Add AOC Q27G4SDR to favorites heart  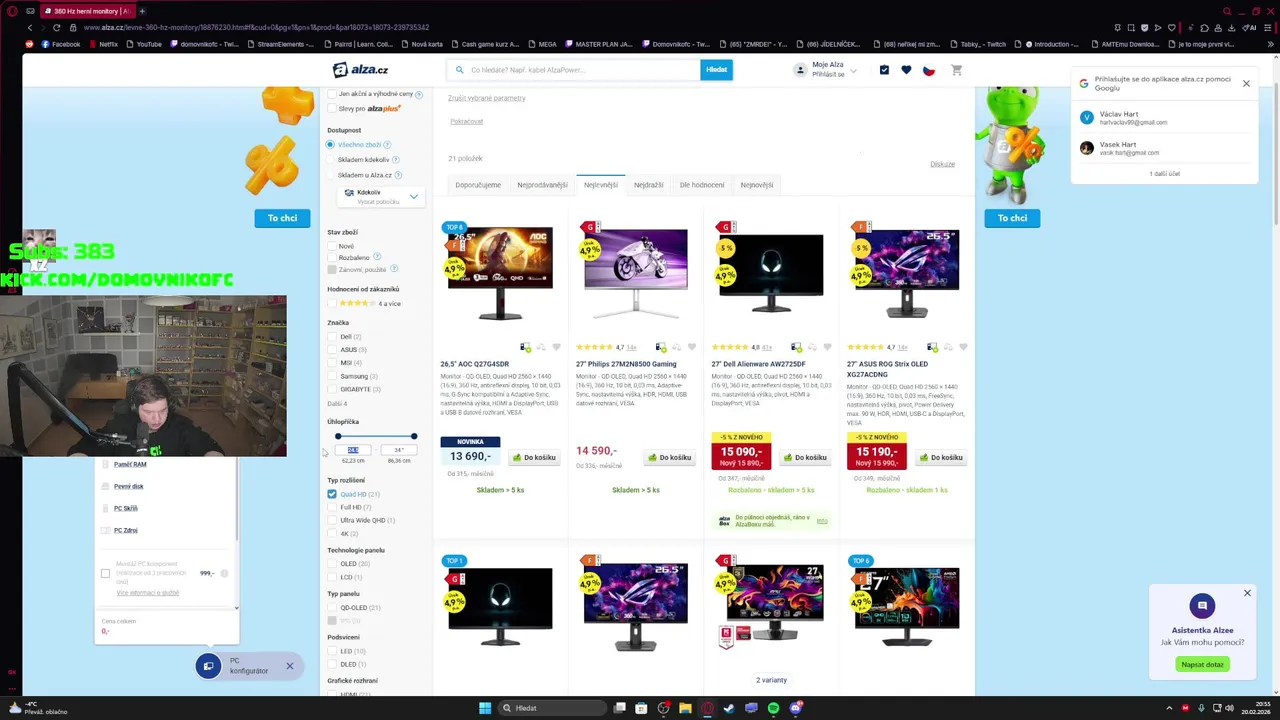click(x=556, y=347)
